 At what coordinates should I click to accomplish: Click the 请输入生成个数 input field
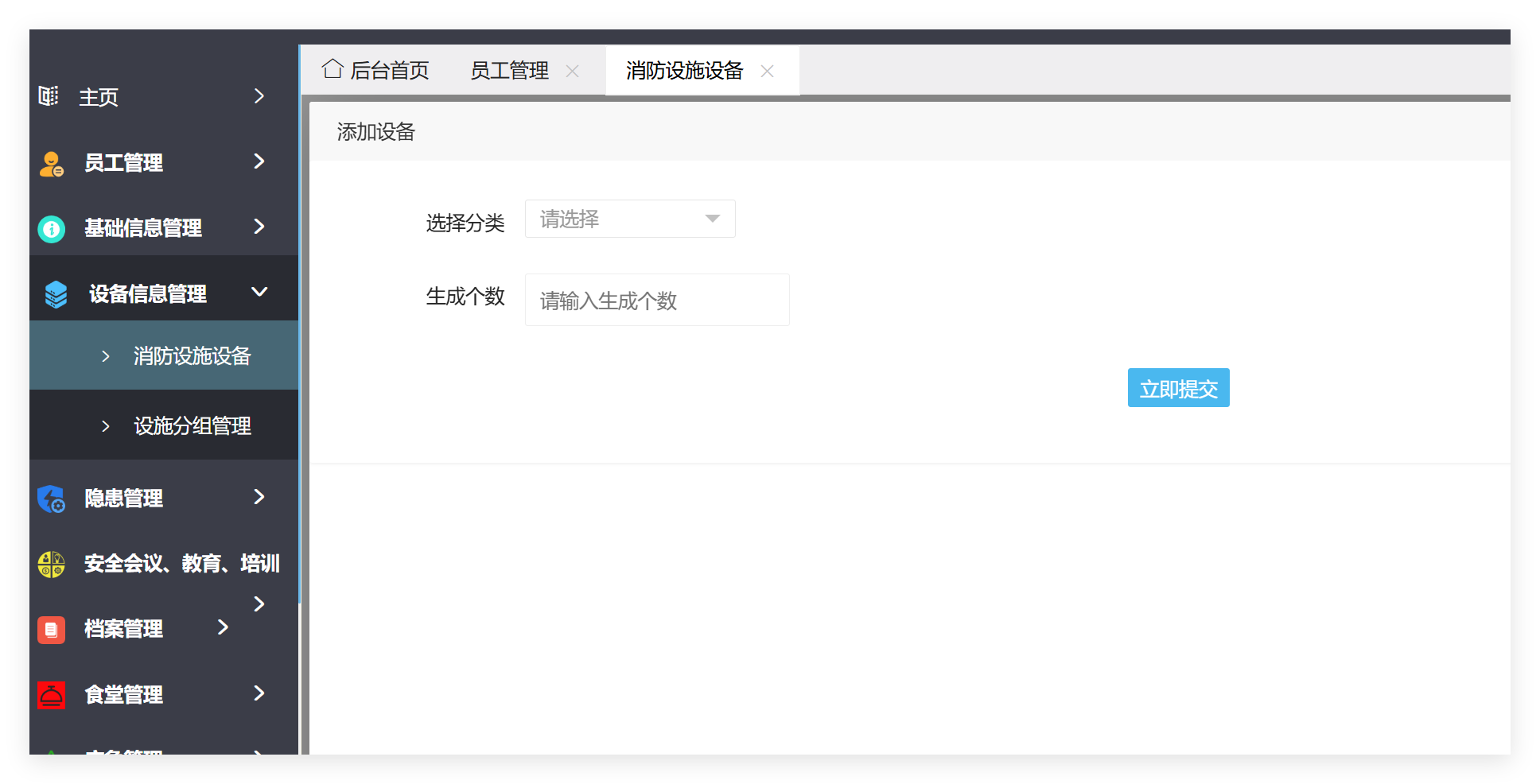(656, 300)
